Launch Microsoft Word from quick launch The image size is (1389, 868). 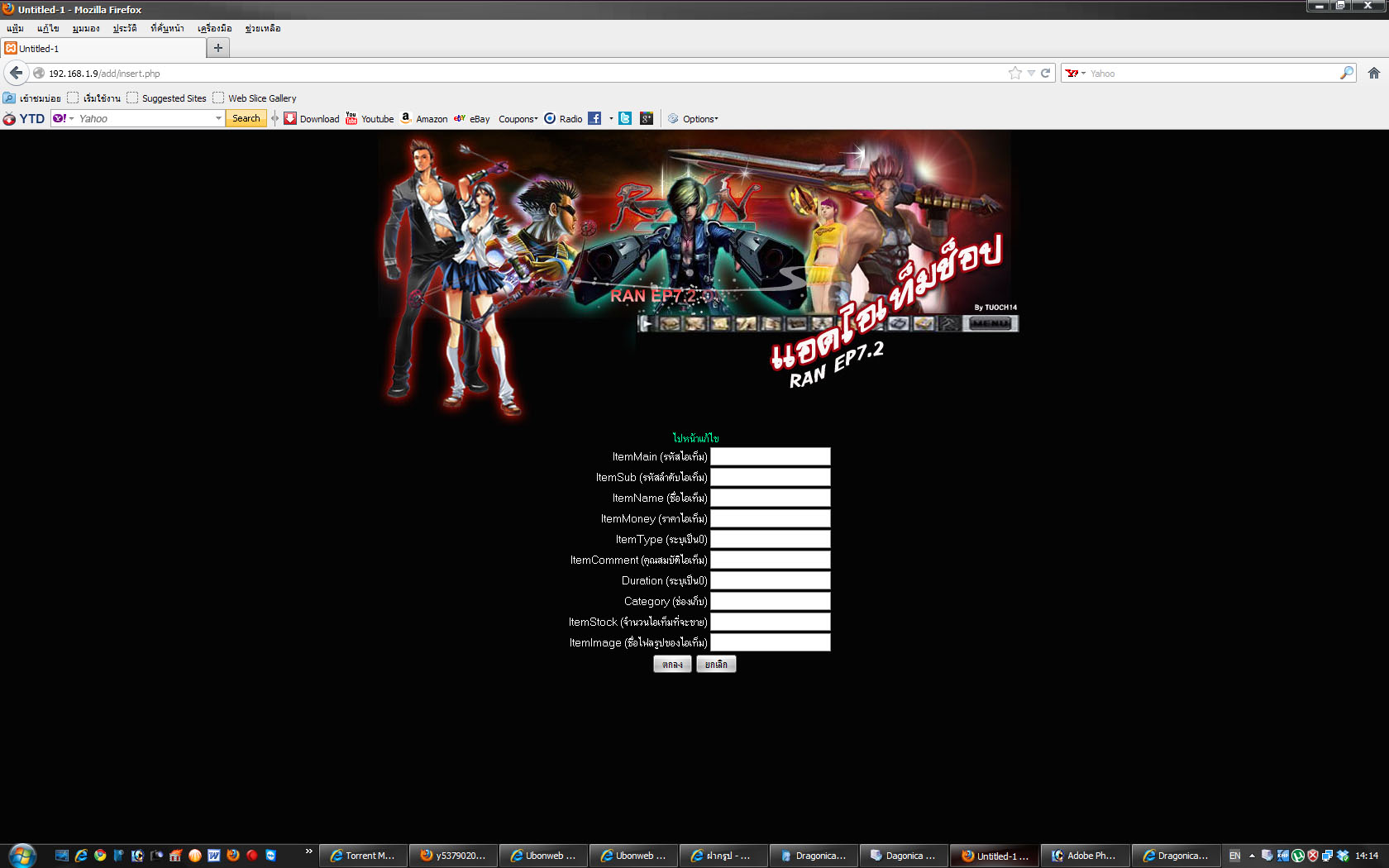coord(214,856)
